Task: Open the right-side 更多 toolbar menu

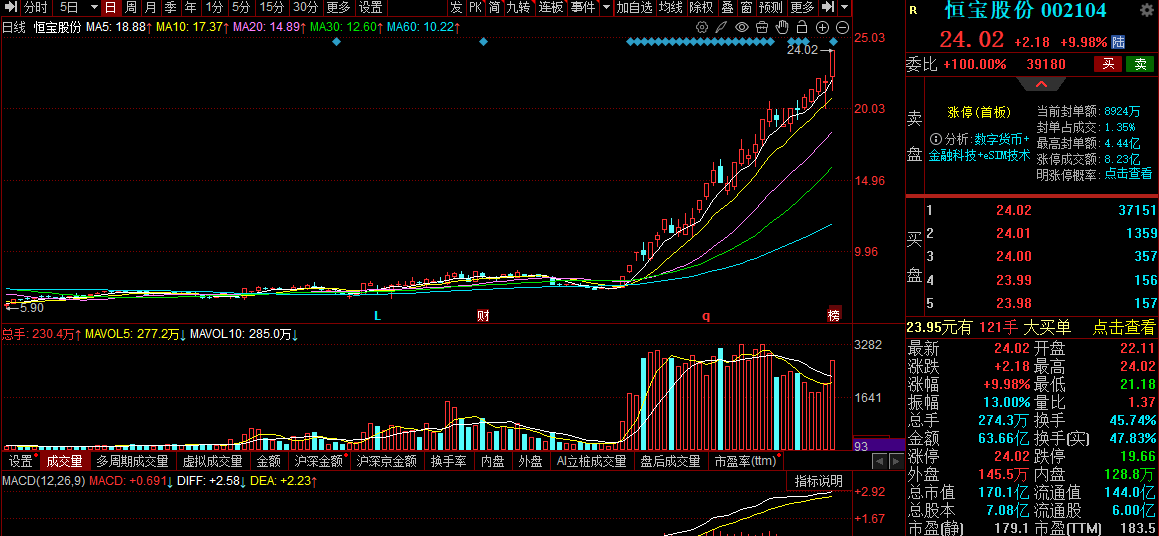Action: [x=802, y=8]
